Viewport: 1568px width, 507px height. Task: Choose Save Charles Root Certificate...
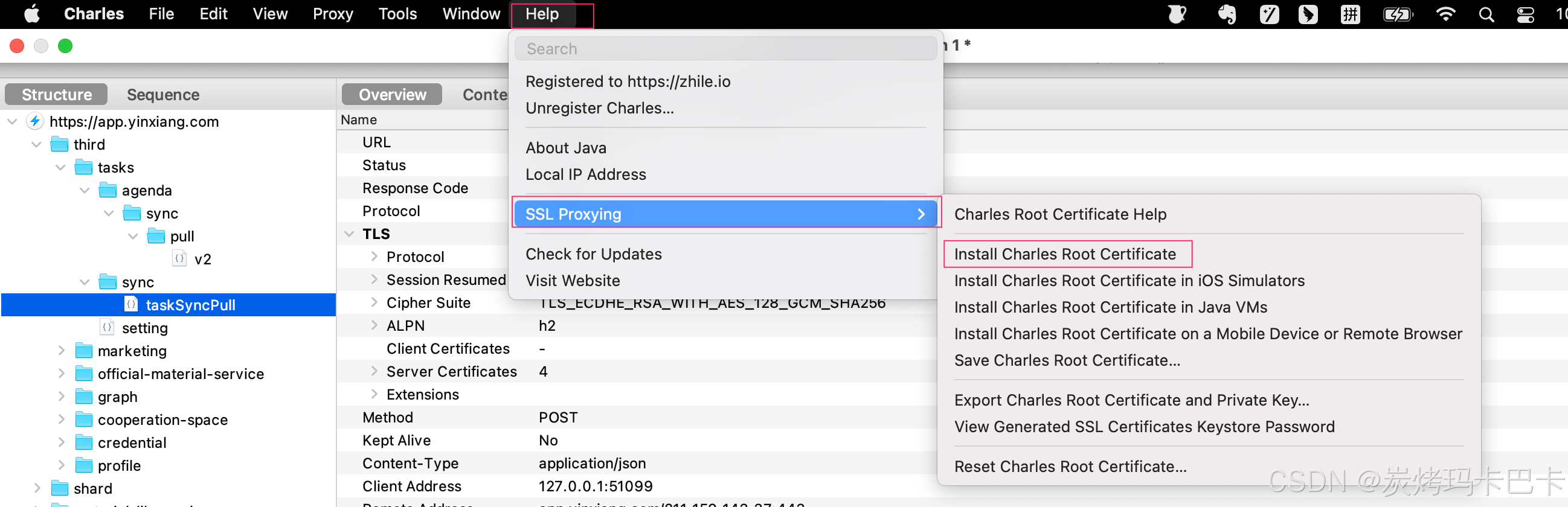(x=1067, y=360)
